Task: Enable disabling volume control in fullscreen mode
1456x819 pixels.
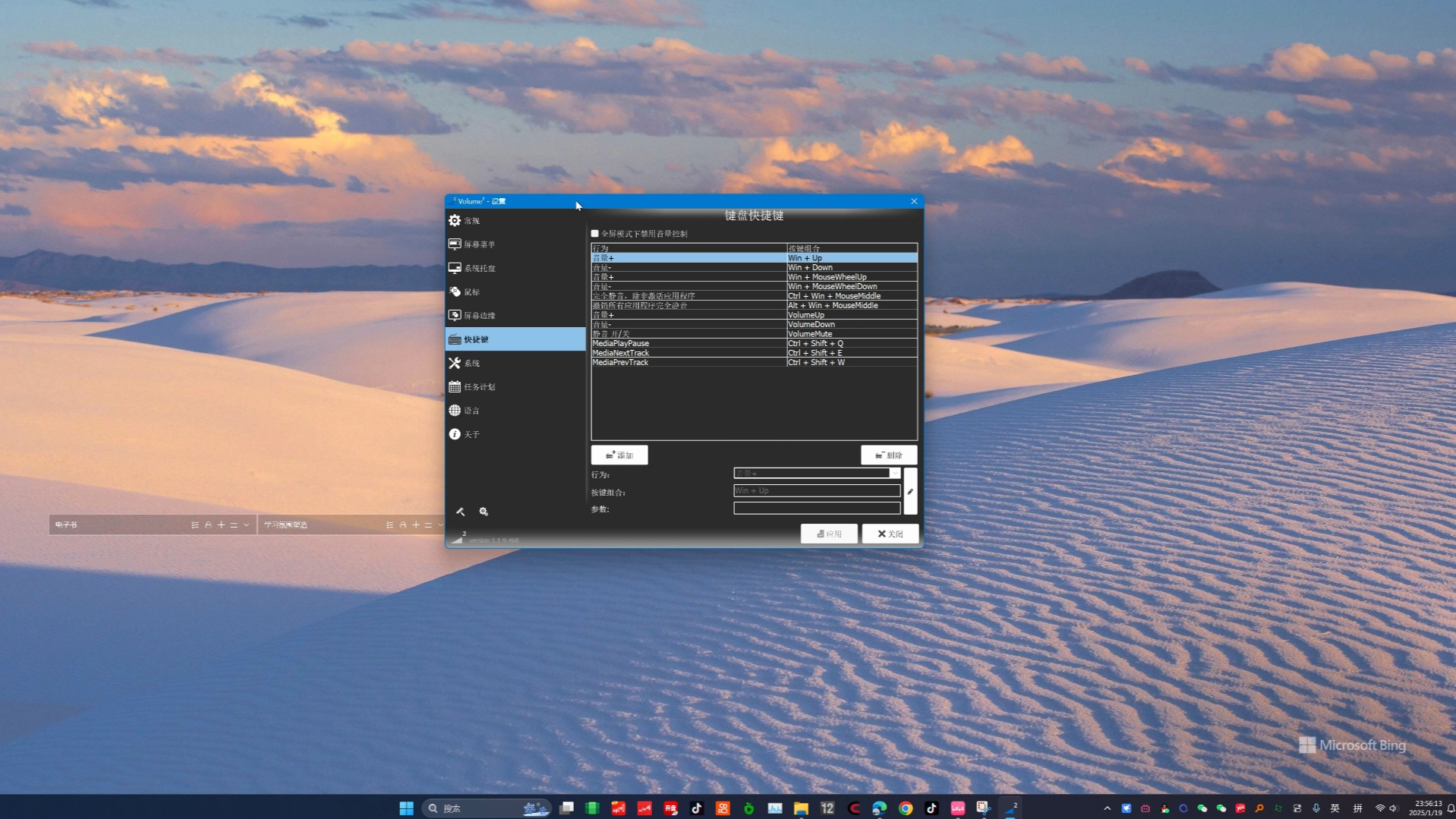Action: 595,233
